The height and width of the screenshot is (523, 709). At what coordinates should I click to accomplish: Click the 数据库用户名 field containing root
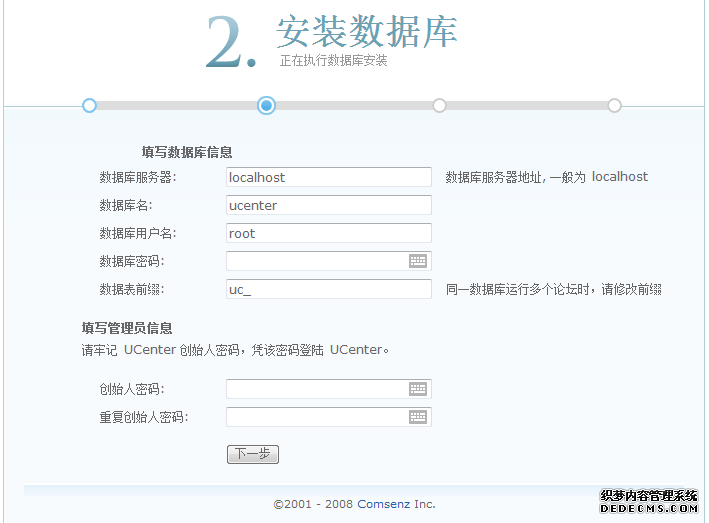point(328,233)
